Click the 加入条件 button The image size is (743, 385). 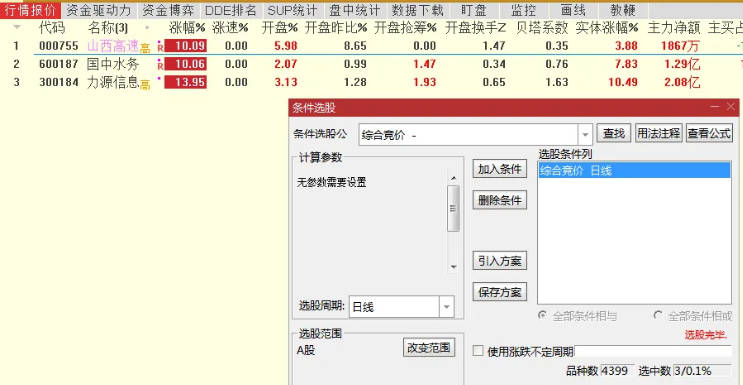499,169
